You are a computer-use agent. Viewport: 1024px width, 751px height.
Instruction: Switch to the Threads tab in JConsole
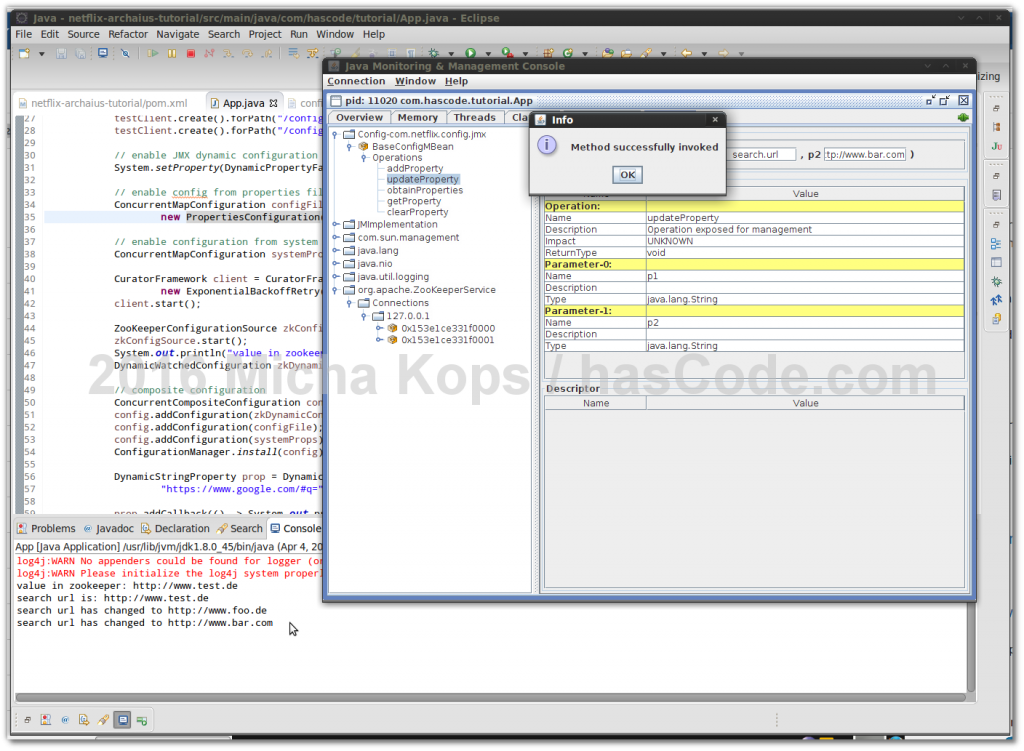click(474, 117)
